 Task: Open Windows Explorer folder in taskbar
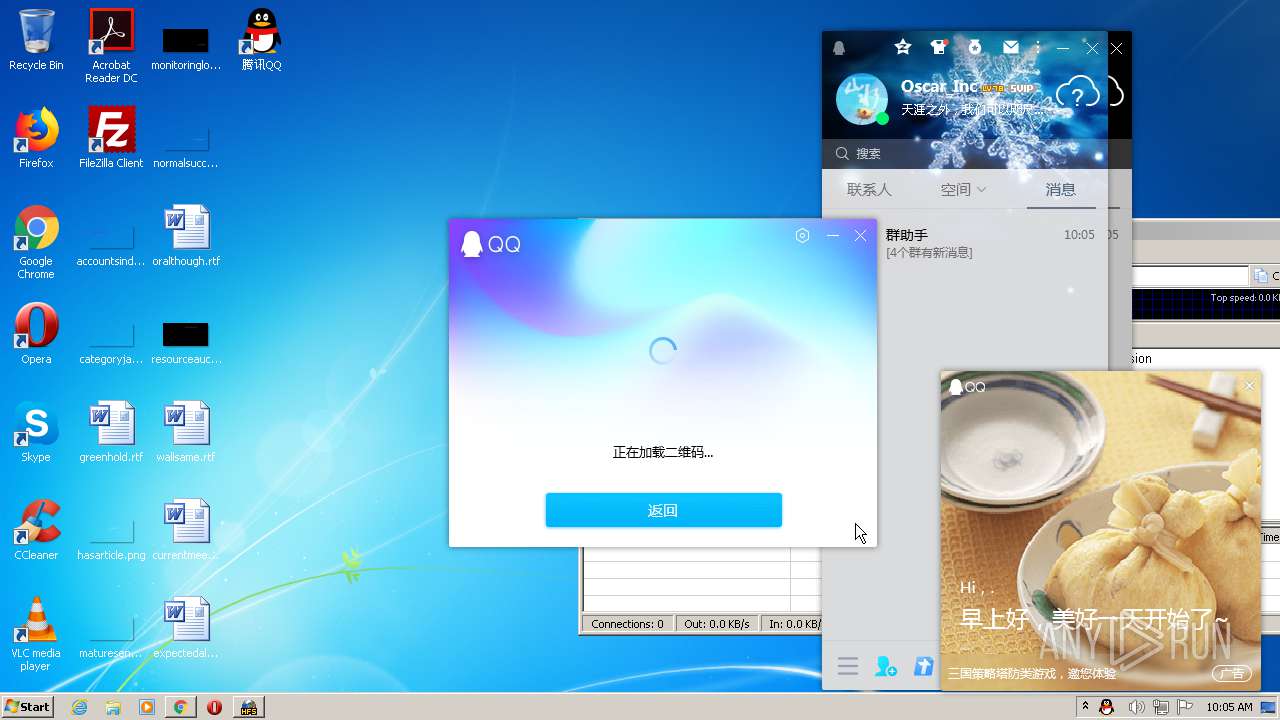coord(113,707)
